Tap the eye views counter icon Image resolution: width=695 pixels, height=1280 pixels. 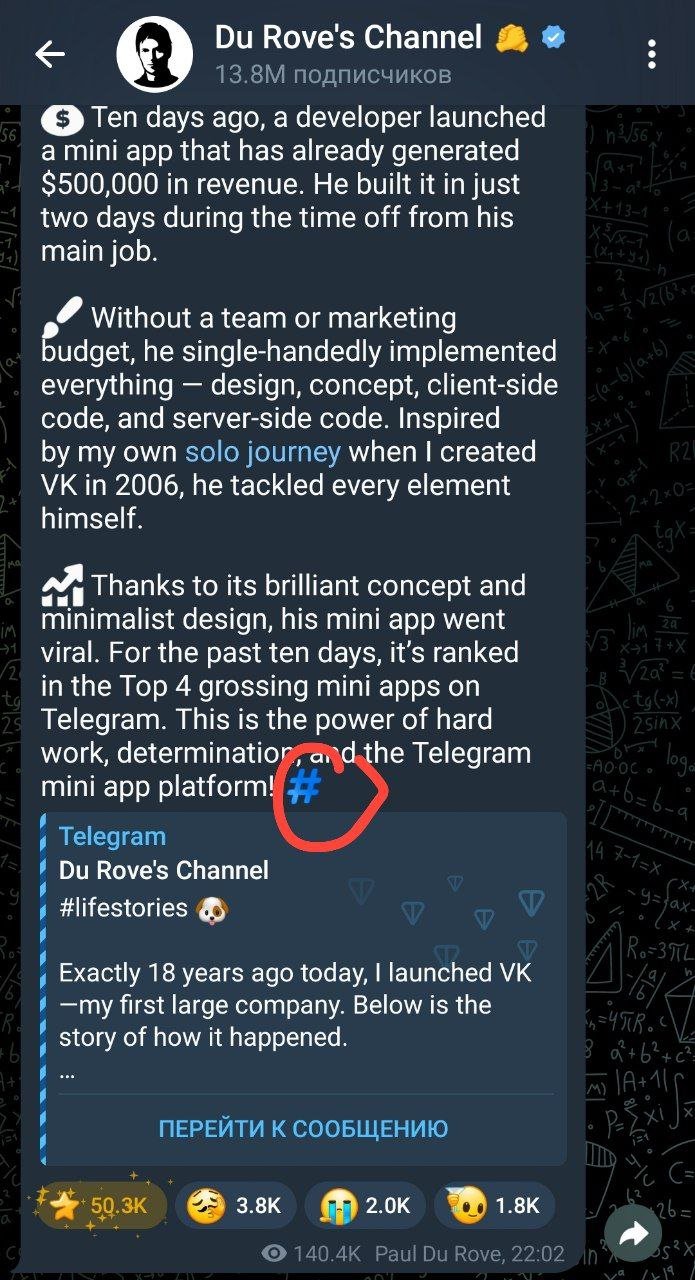[273, 1254]
